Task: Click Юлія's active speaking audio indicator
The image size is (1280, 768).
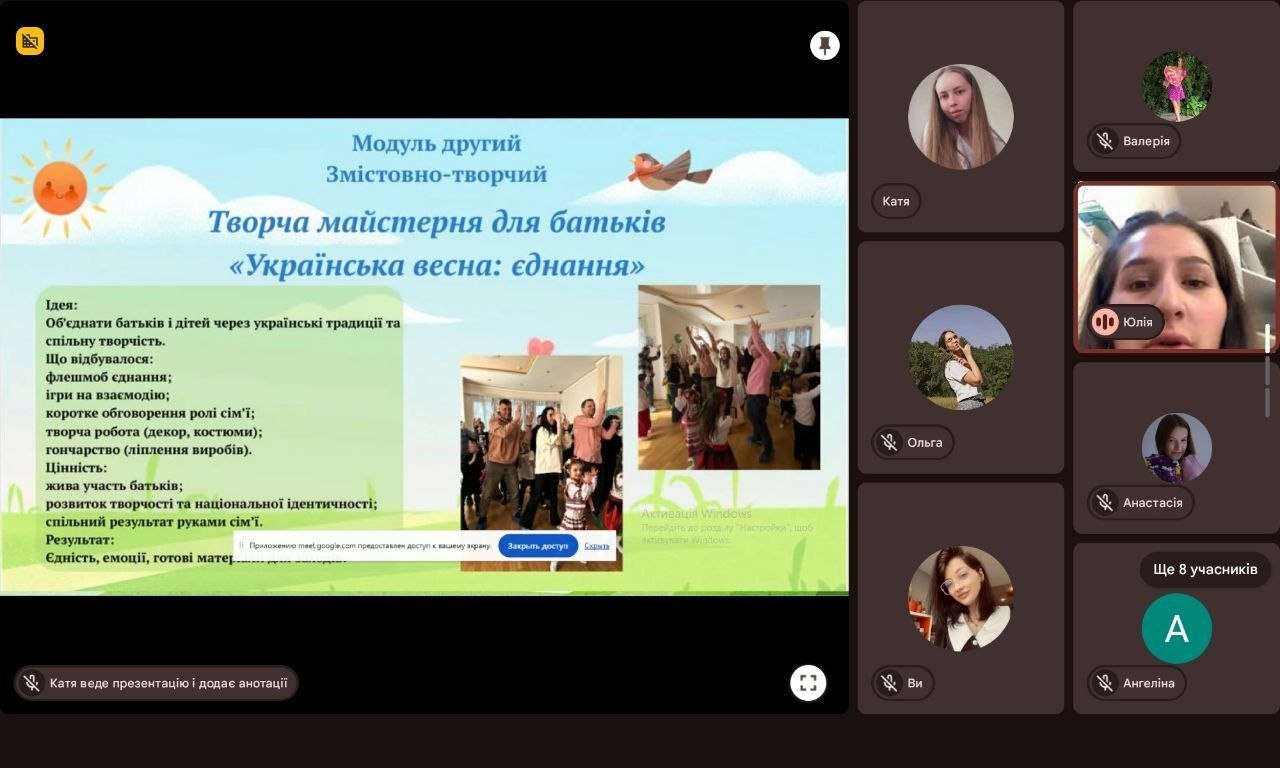Action: tap(1105, 322)
